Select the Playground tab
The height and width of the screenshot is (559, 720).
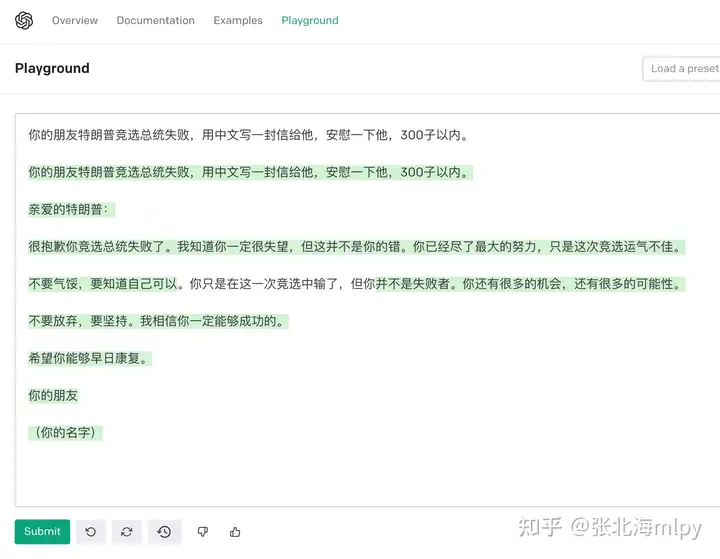pos(310,20)
